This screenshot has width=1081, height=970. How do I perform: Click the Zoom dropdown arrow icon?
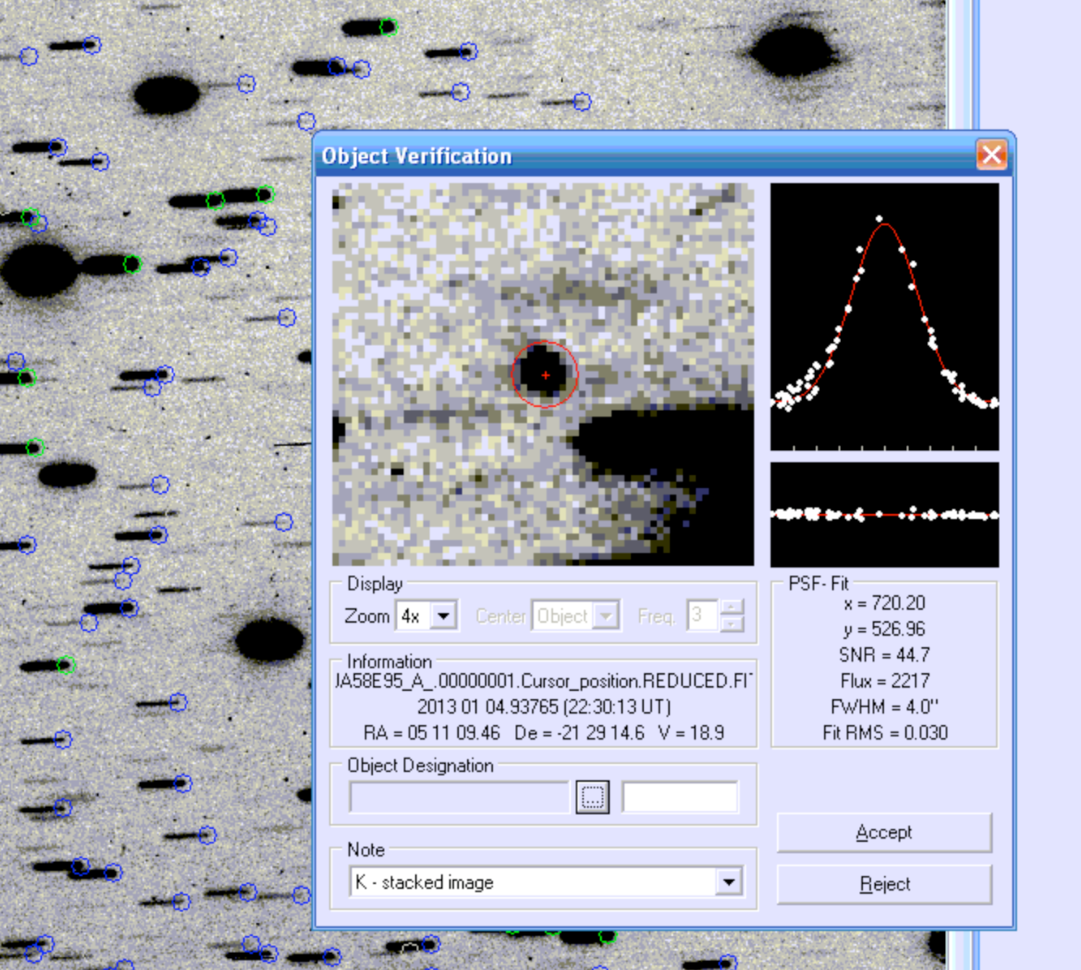444,616
